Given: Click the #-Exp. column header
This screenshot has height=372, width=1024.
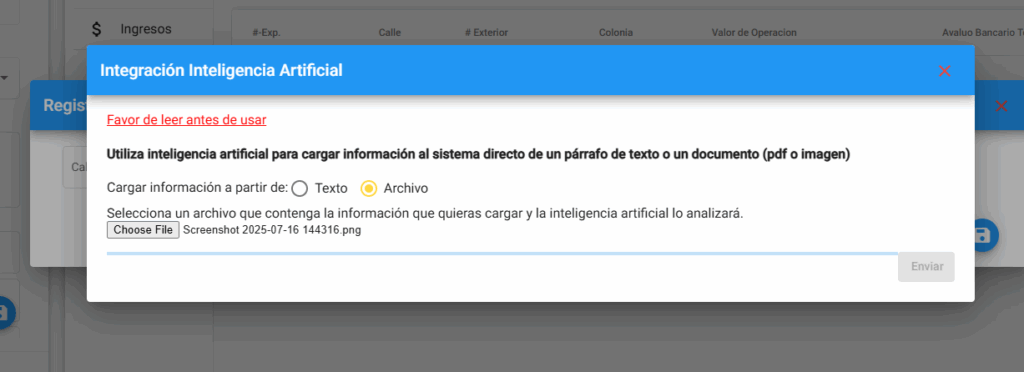Looking at the screenshot, I should click(x=266, y=33).
